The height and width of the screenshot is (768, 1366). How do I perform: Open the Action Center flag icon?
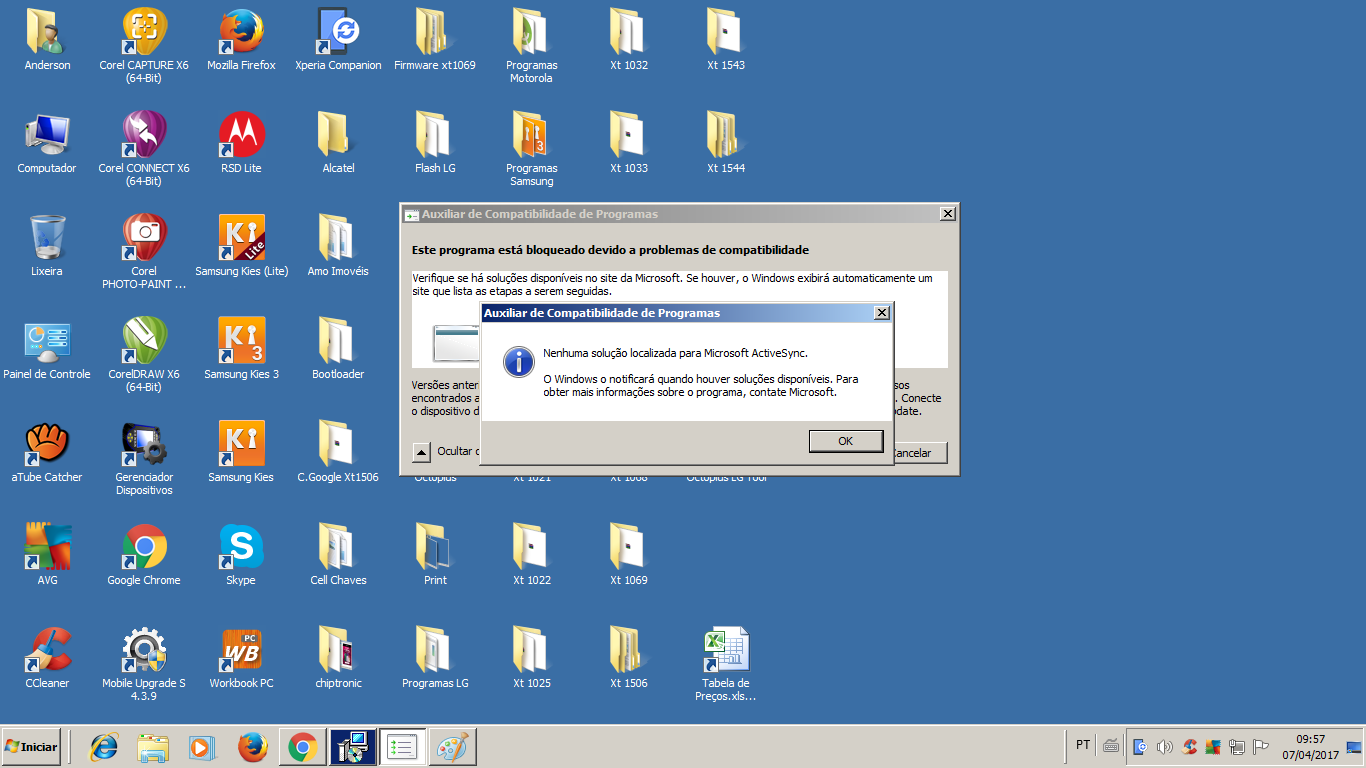tap(1261, 747)
